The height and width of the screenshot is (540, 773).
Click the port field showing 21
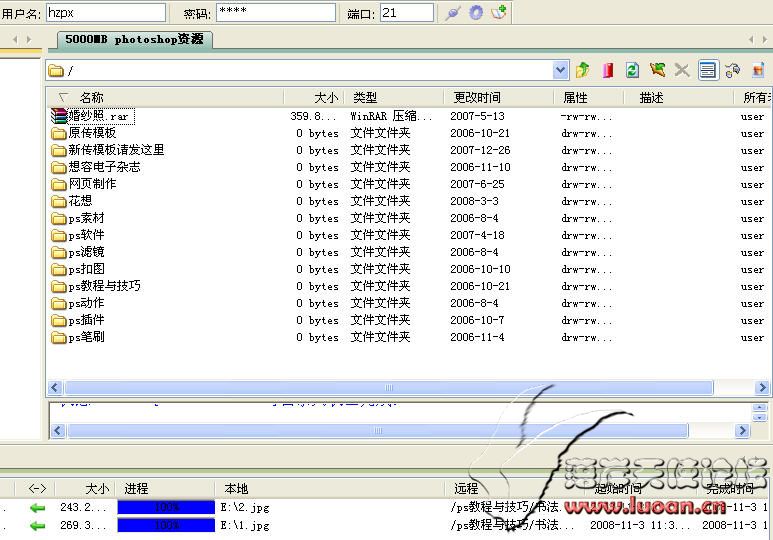[x=407, y=13]
